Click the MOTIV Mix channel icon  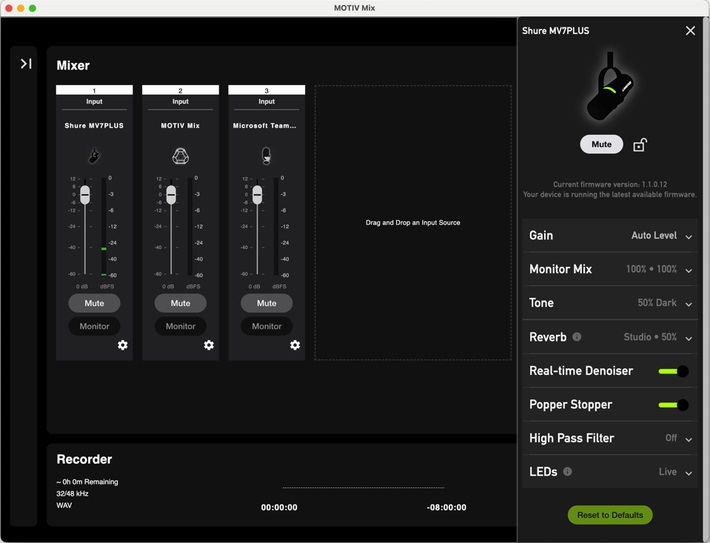click(x=180, y=156)
